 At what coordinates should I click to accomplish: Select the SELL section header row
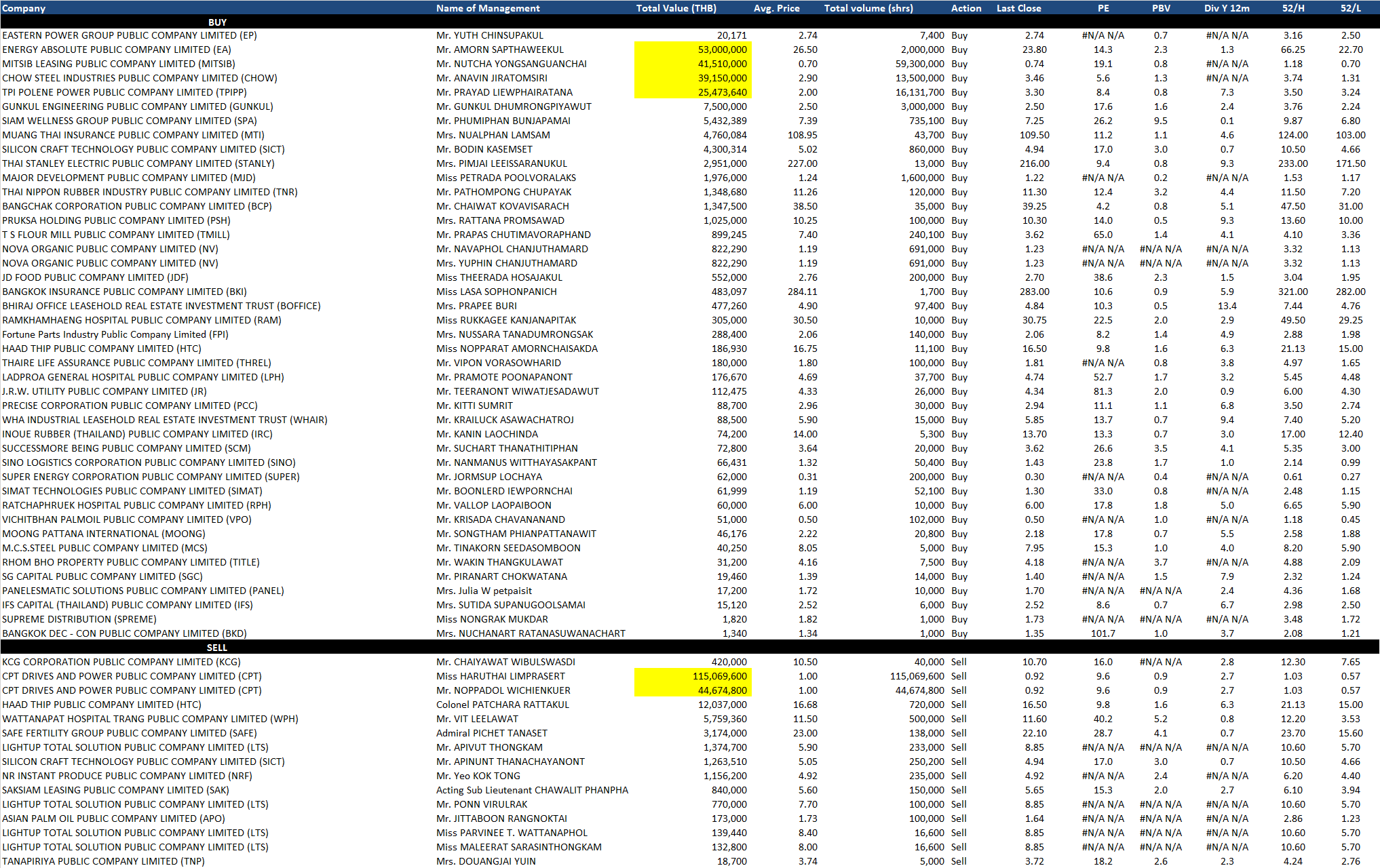tap(217, 648)
